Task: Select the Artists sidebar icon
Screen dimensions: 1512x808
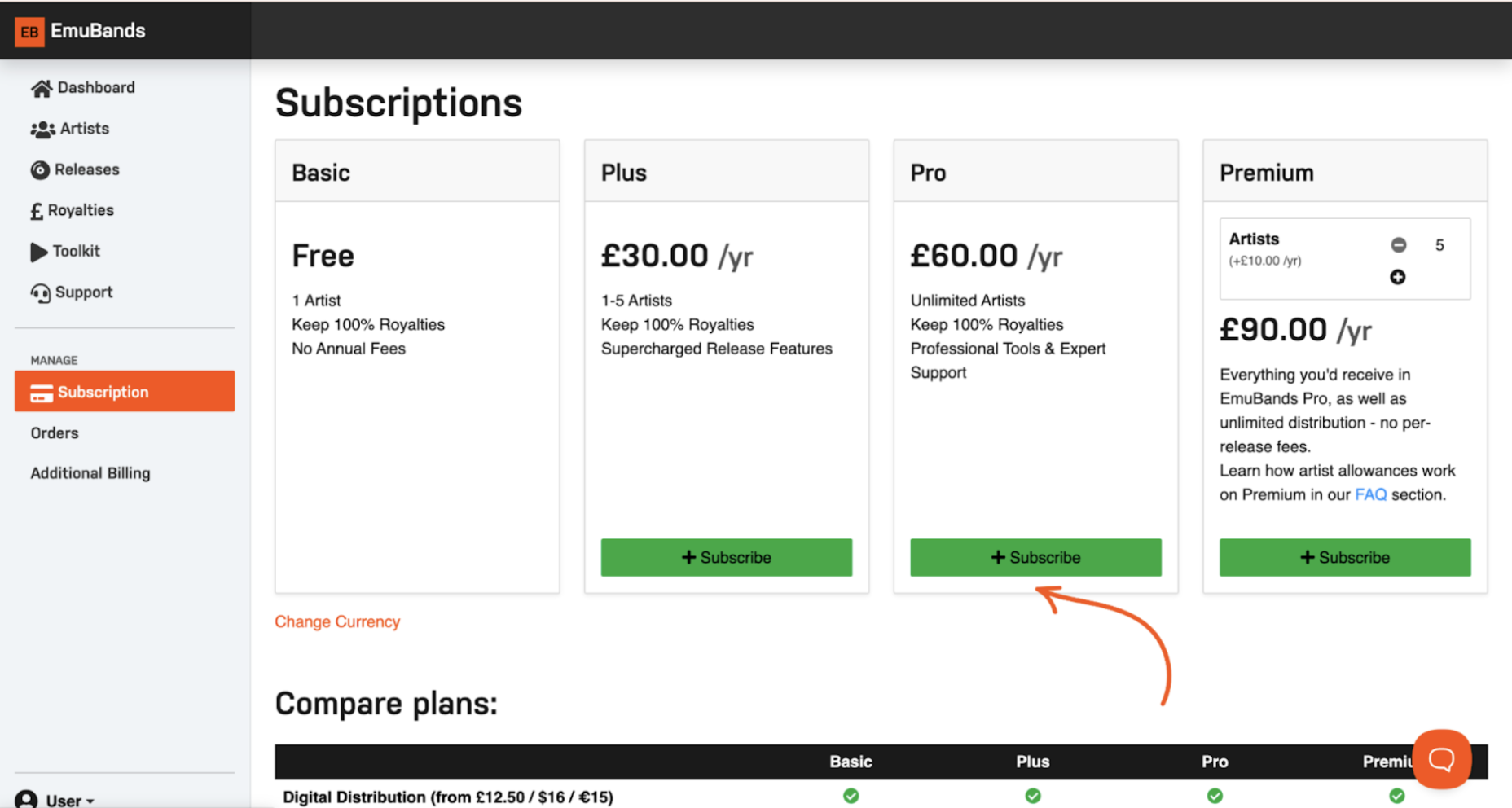Action: point(40,129)
